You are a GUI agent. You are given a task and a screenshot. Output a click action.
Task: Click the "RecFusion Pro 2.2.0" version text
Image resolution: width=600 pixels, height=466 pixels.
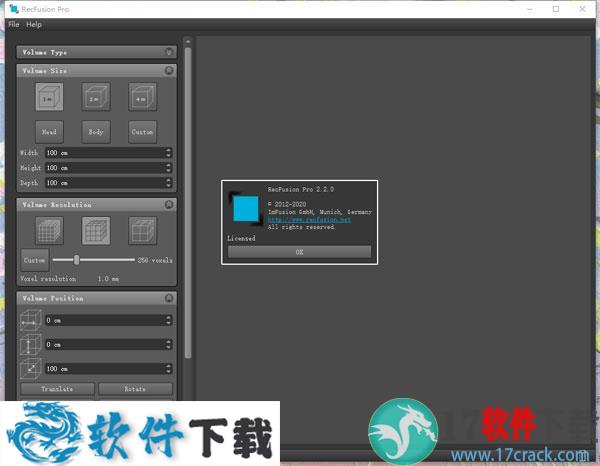pos(301,189)
